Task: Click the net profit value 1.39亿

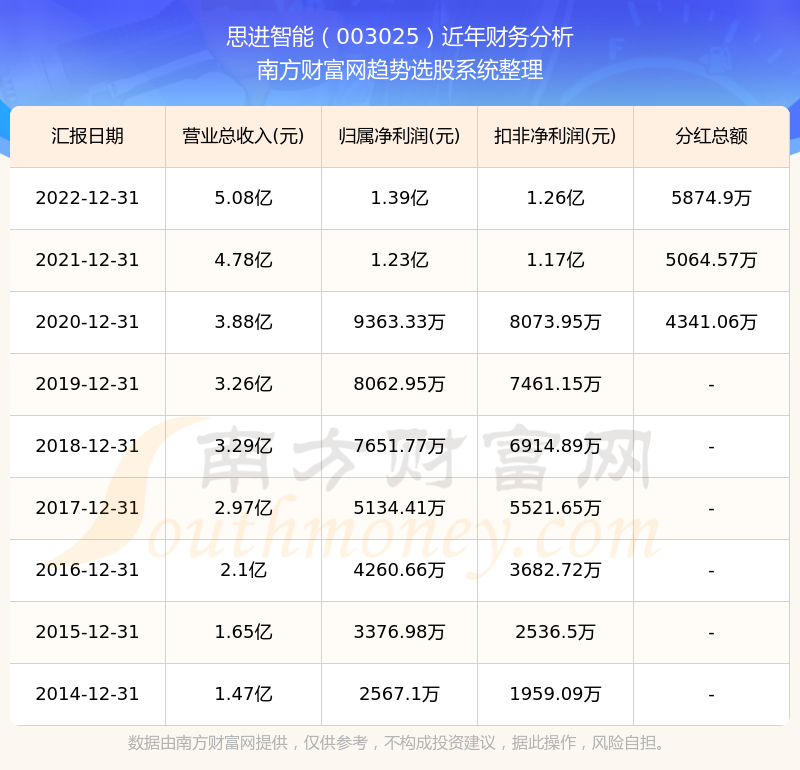Action: pyautogui.click(x=399, y=198)
